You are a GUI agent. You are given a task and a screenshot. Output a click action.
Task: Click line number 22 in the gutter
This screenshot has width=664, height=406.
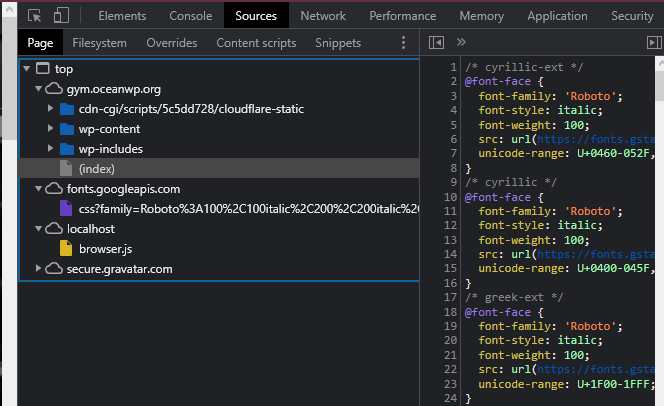click(x=451, y=369)
